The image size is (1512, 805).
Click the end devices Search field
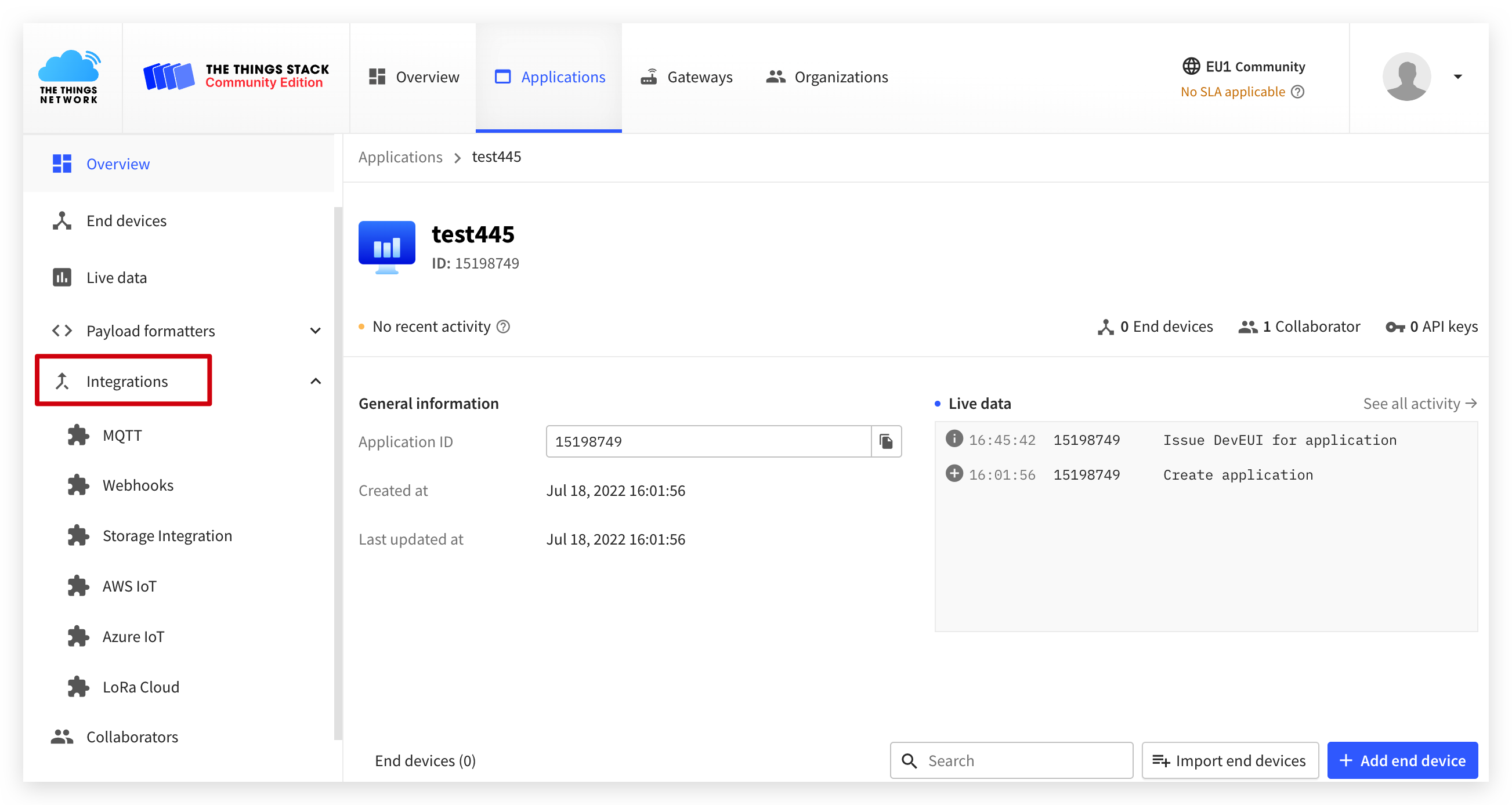click(1011, 760)
